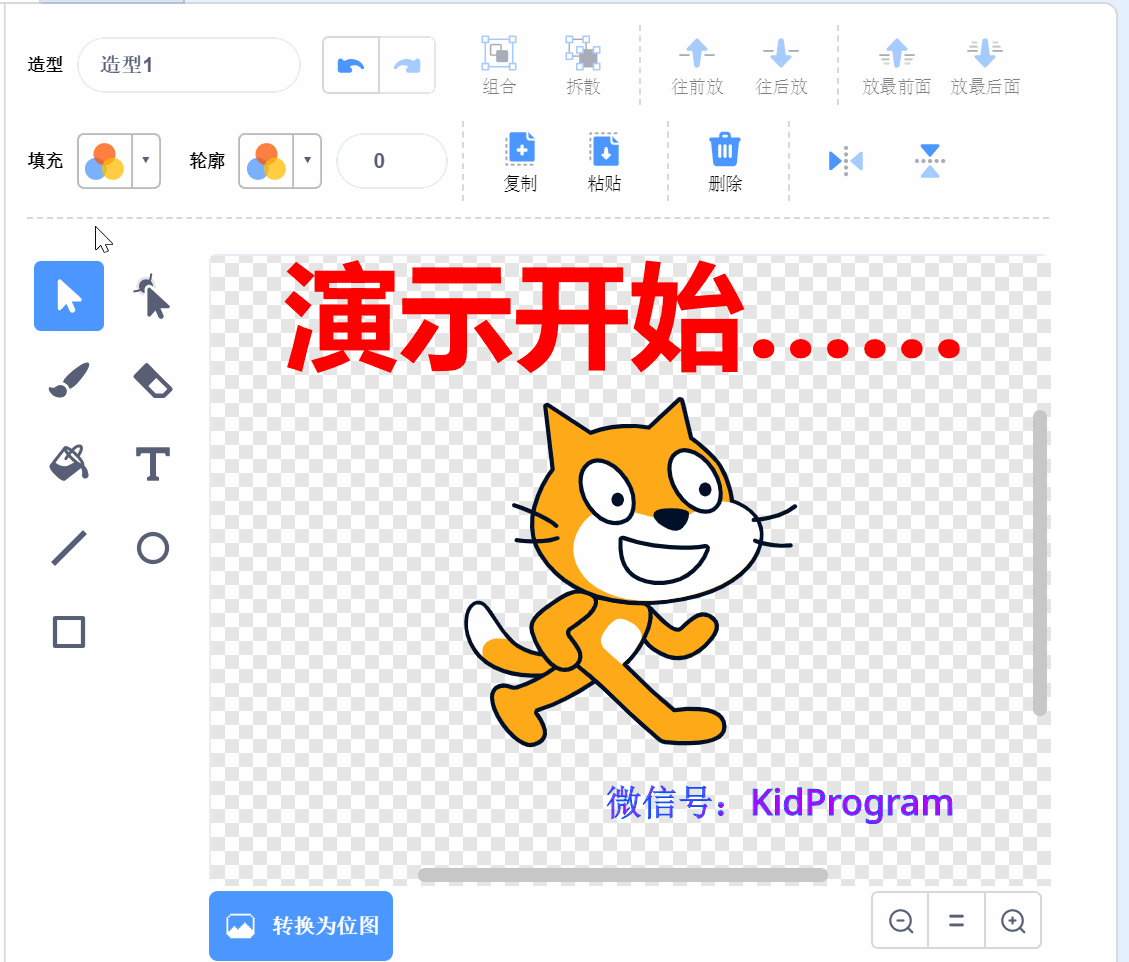The width and height of the screenshot is (1129, 962).
Task: Select the Line tool
Action: click(69, 548)
